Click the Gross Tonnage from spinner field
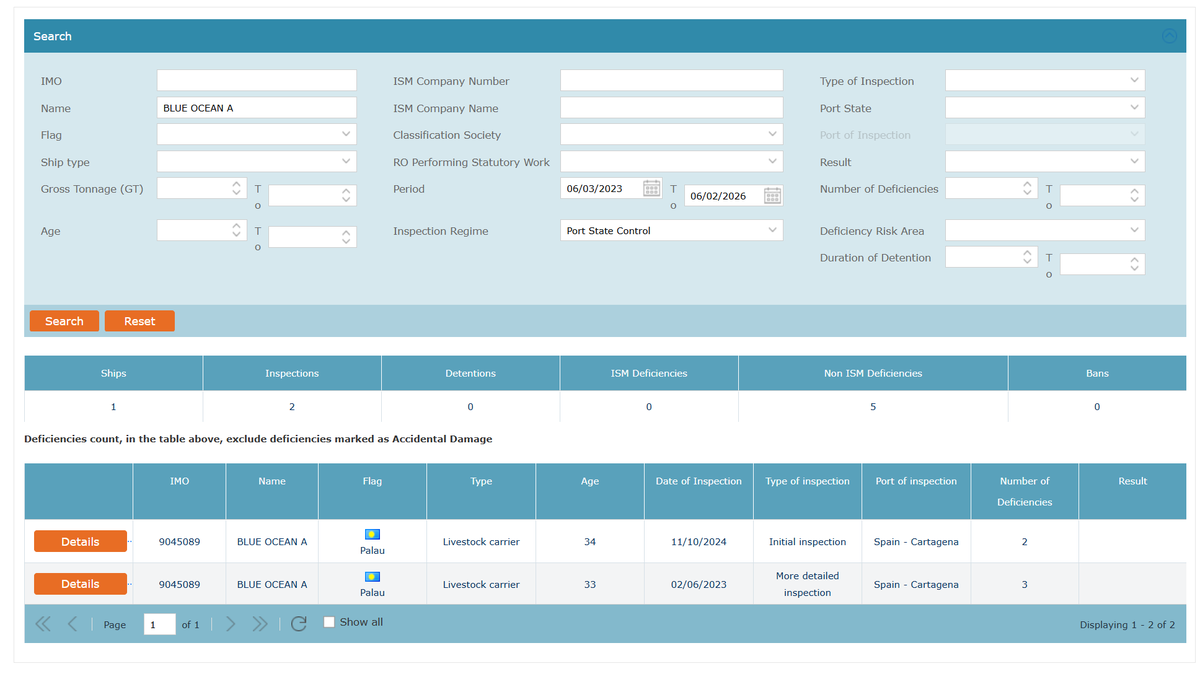Viewport: 1200px width, 674px height. click(x=201, y=188)
